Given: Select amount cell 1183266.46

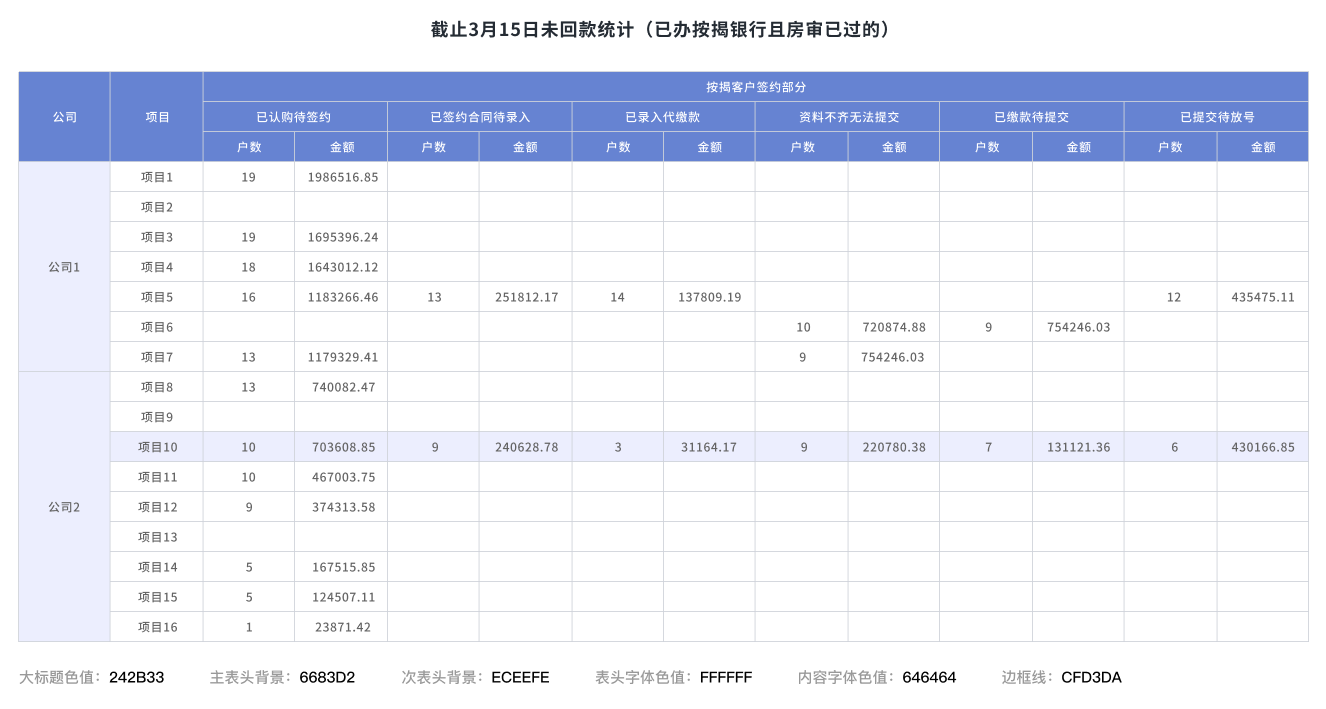Looking at the screenshot, I should tap(341, 297).
